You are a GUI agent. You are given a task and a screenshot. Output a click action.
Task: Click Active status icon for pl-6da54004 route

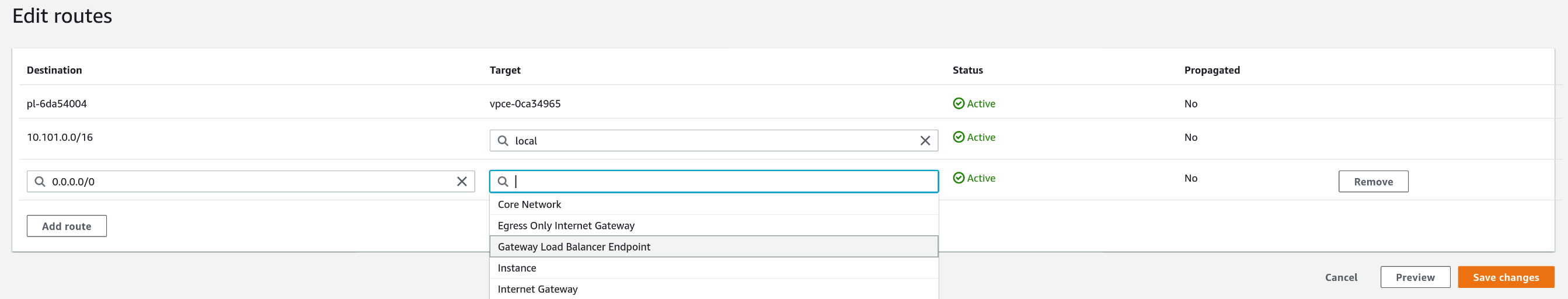958,103
